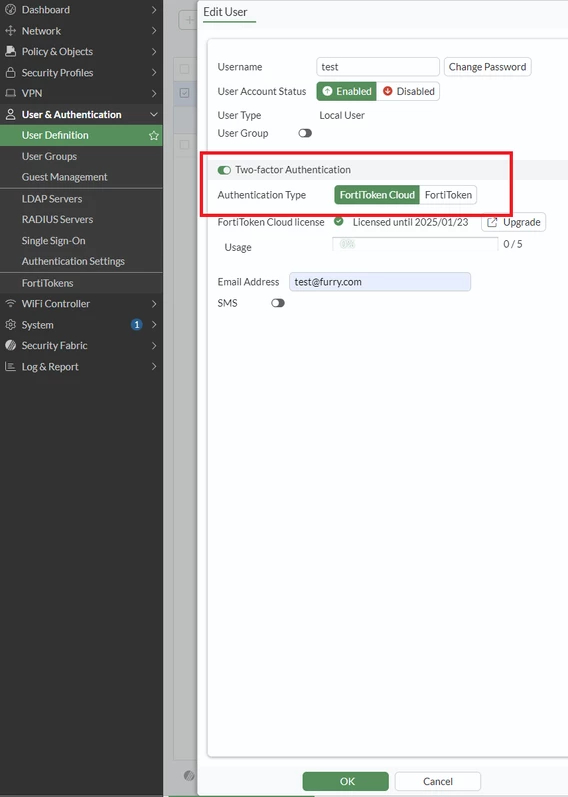568x797 pixels.
Task: Click the favorite star on User Definition
Action: 154,136
